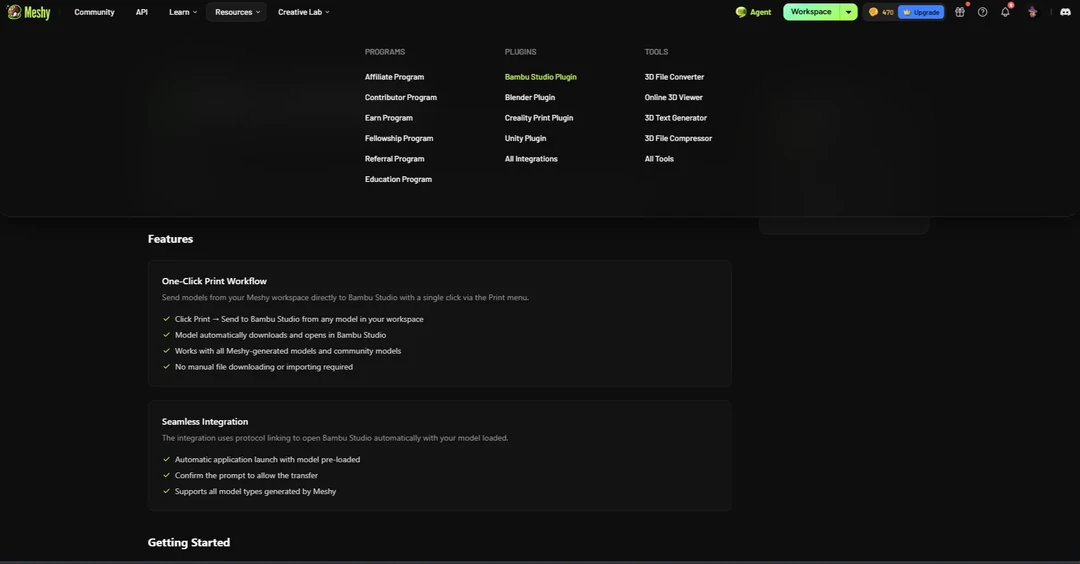Select Creality Print Plugin
Viewport: 1080px width, 564px height.
539,118
